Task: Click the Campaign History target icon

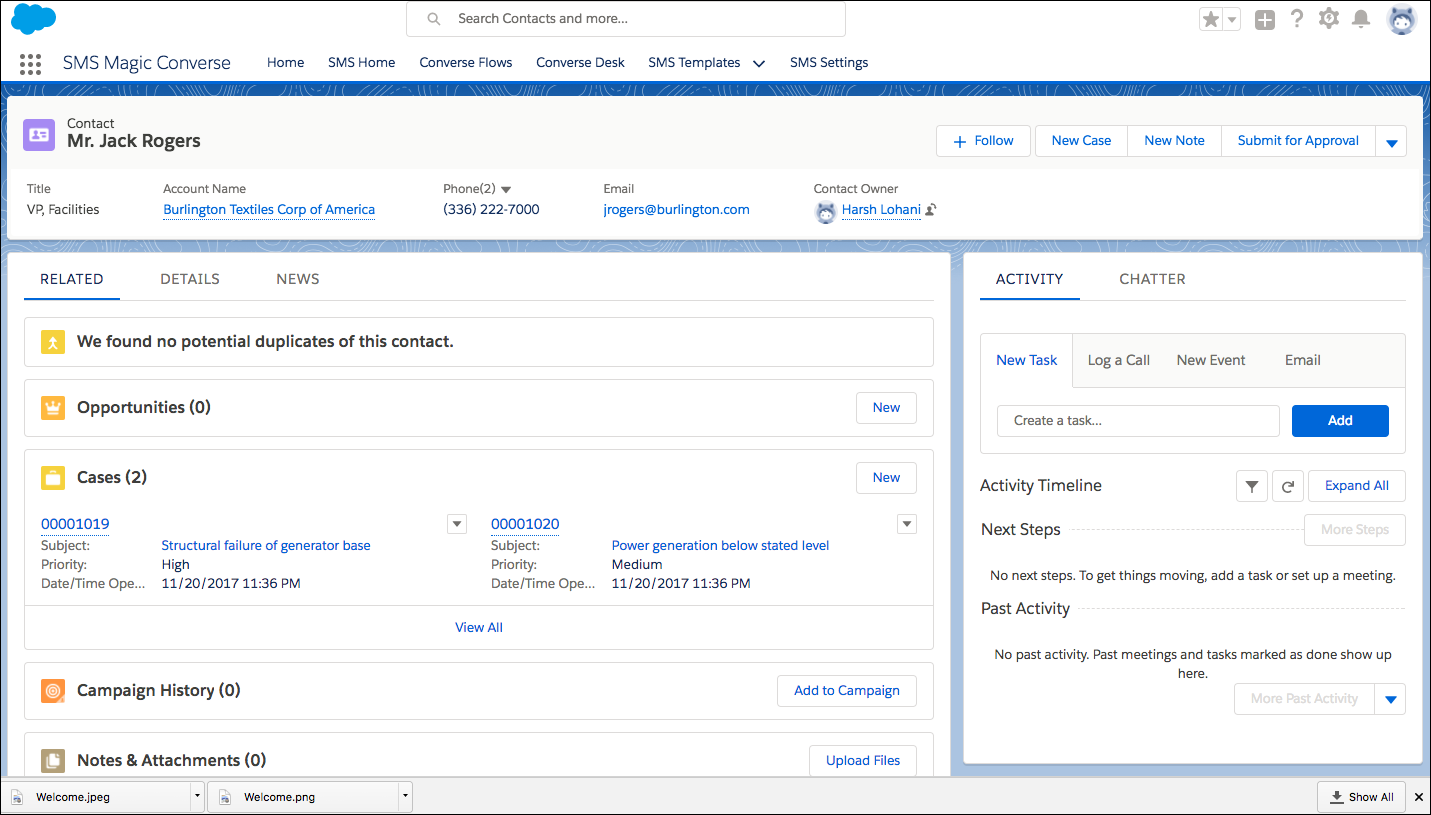Action: [x=53, y=691]
